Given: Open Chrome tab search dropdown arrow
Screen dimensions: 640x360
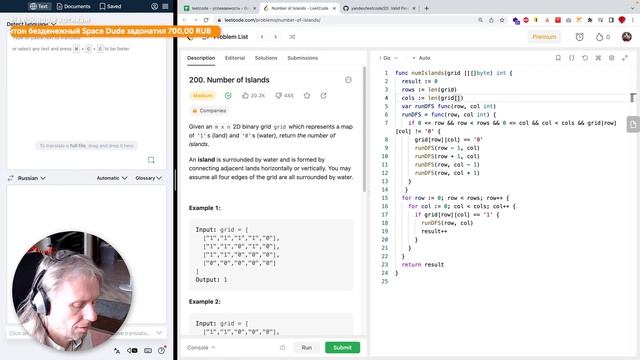Looking at the screenshot, I should pos(633,8).
